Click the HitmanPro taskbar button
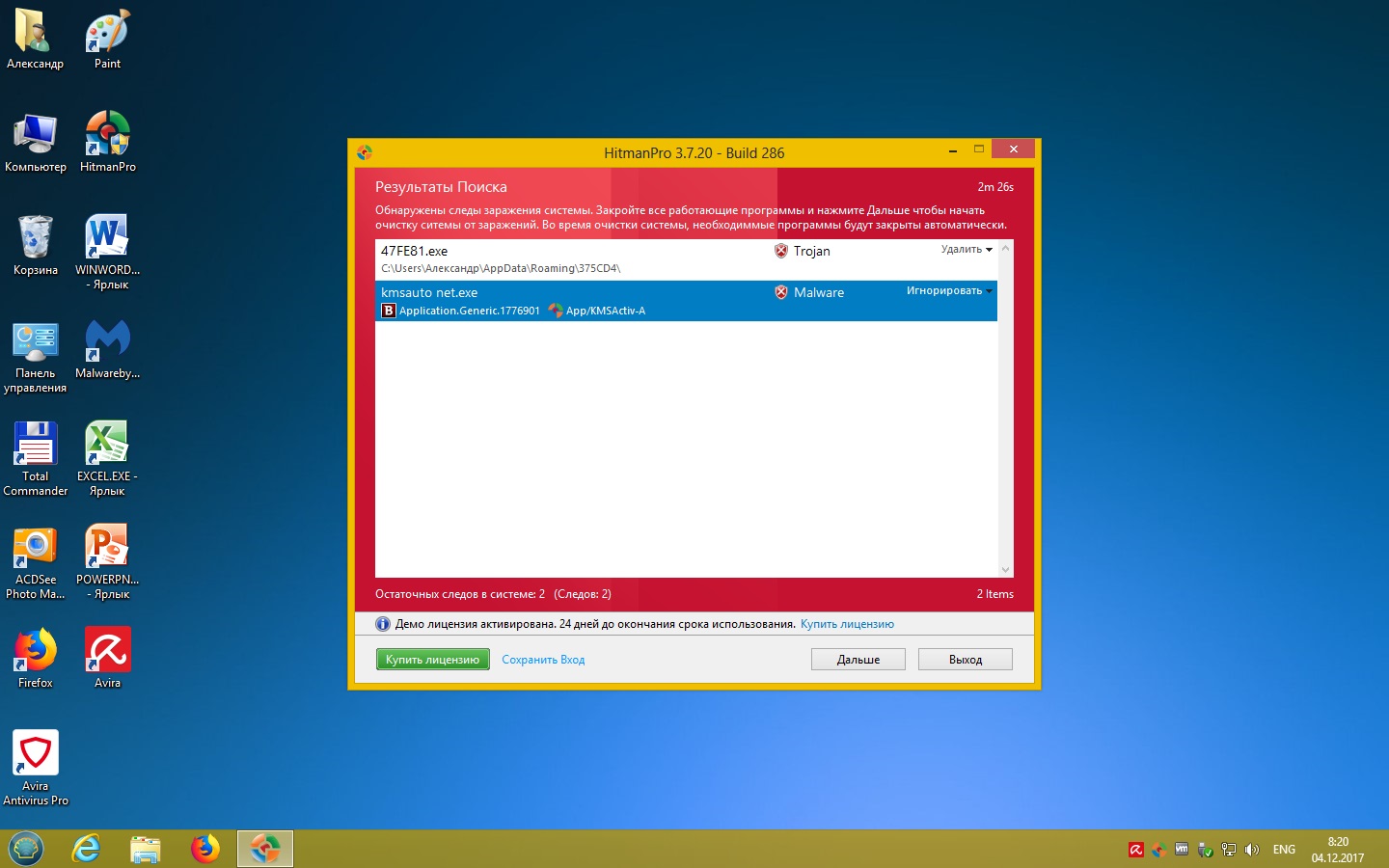This screenshot has width=1389, height=868. [265, 849]
